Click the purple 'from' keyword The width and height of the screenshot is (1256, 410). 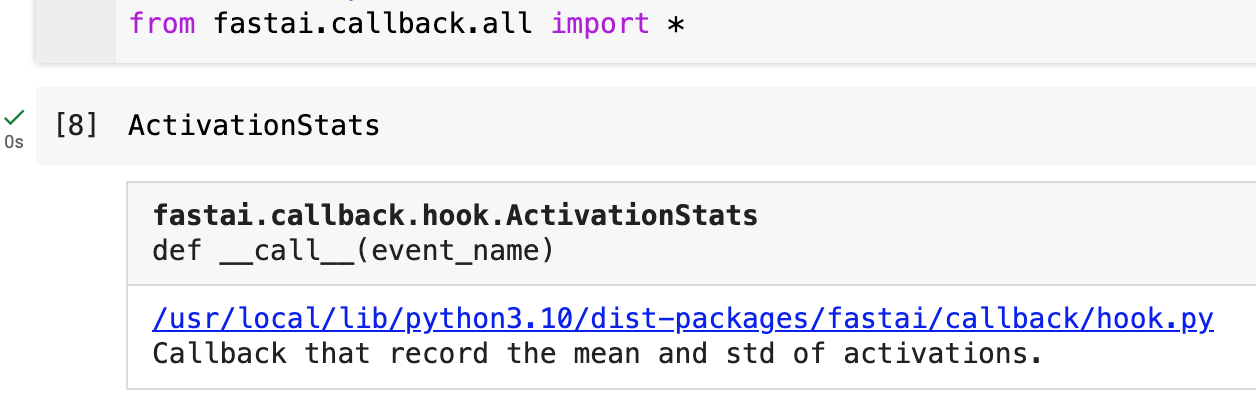point(162,23)
